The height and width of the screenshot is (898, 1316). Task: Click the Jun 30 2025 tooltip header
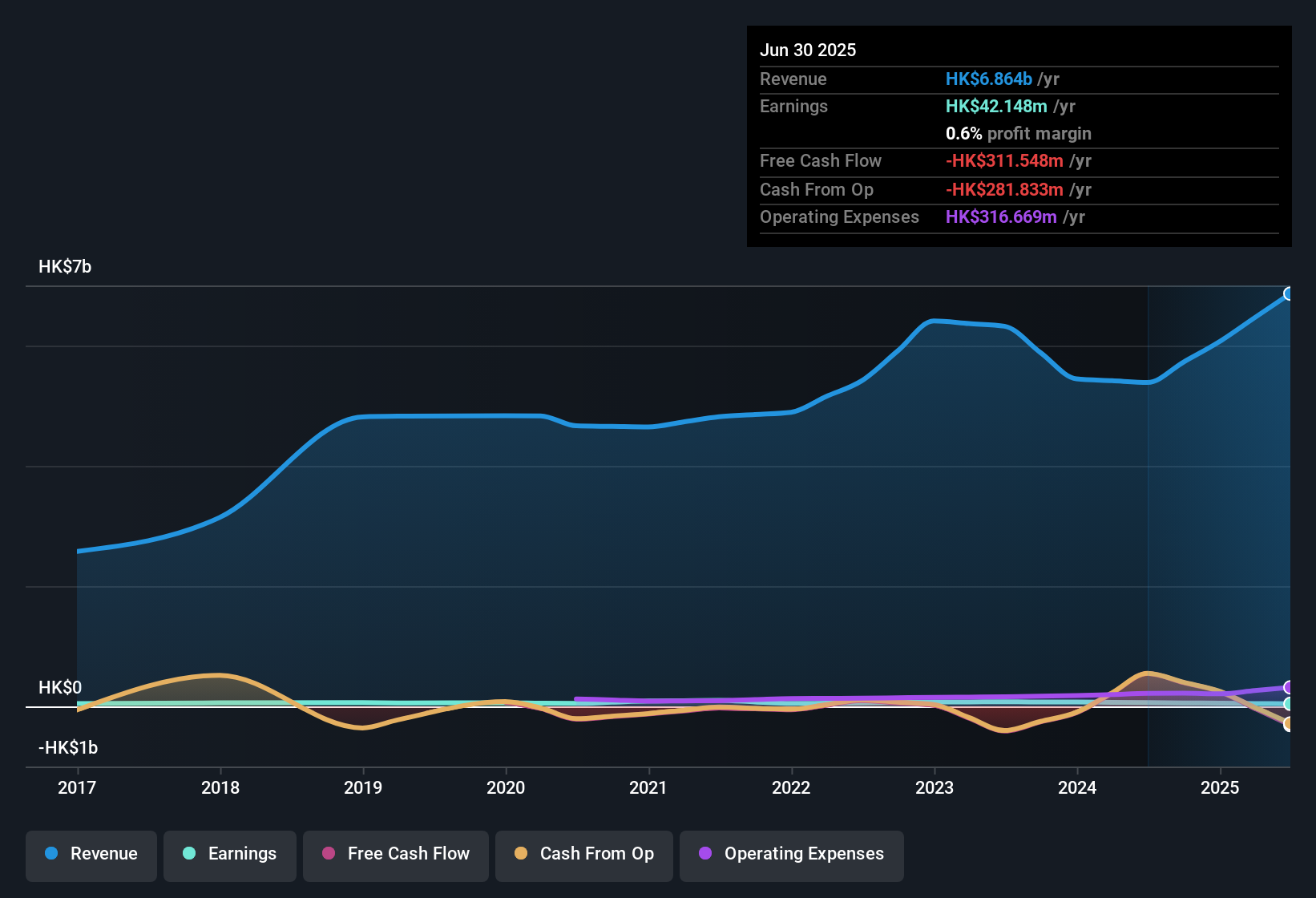808,50
